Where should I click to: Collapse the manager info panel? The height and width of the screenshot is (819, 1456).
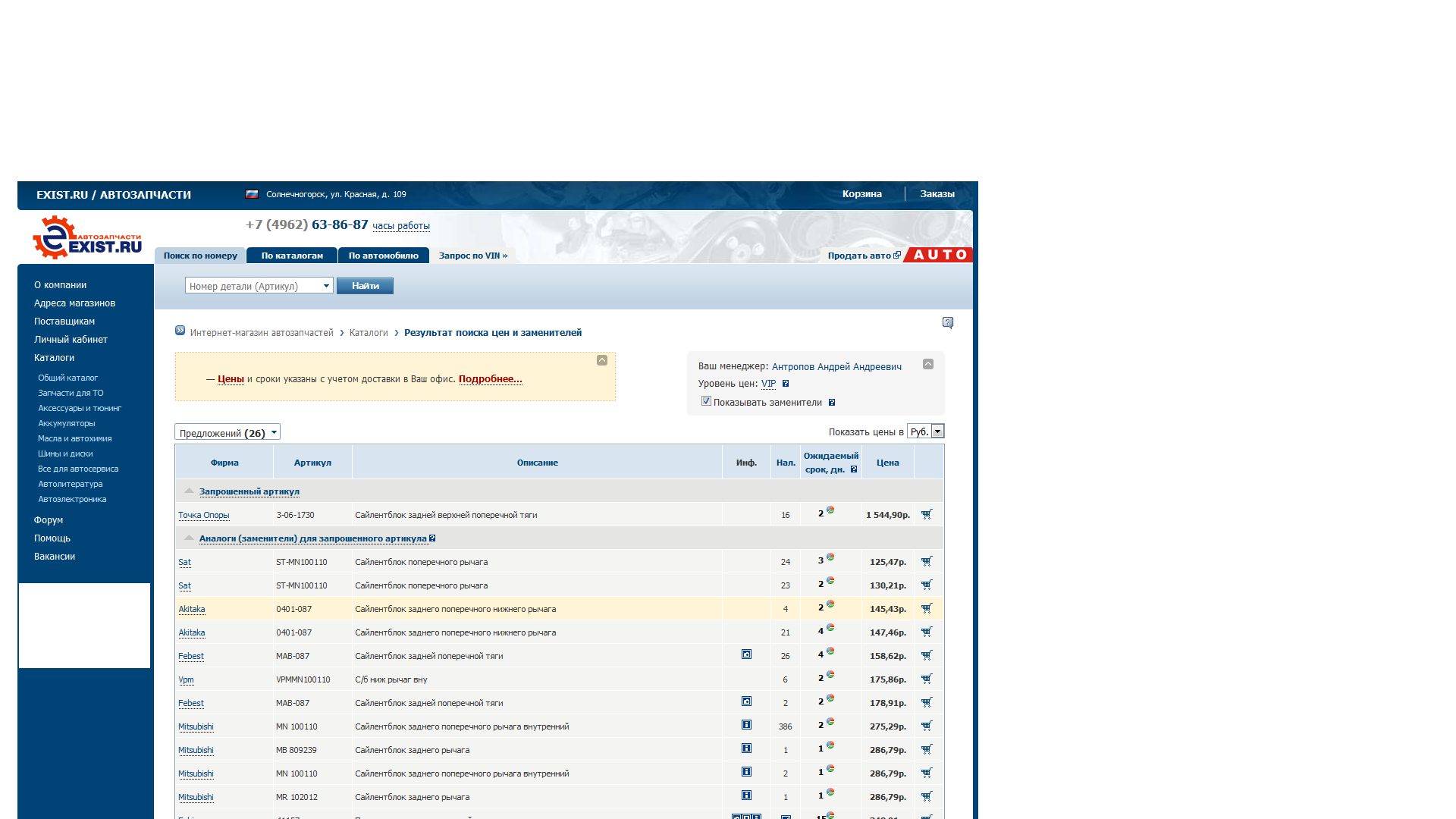[928, 364]
